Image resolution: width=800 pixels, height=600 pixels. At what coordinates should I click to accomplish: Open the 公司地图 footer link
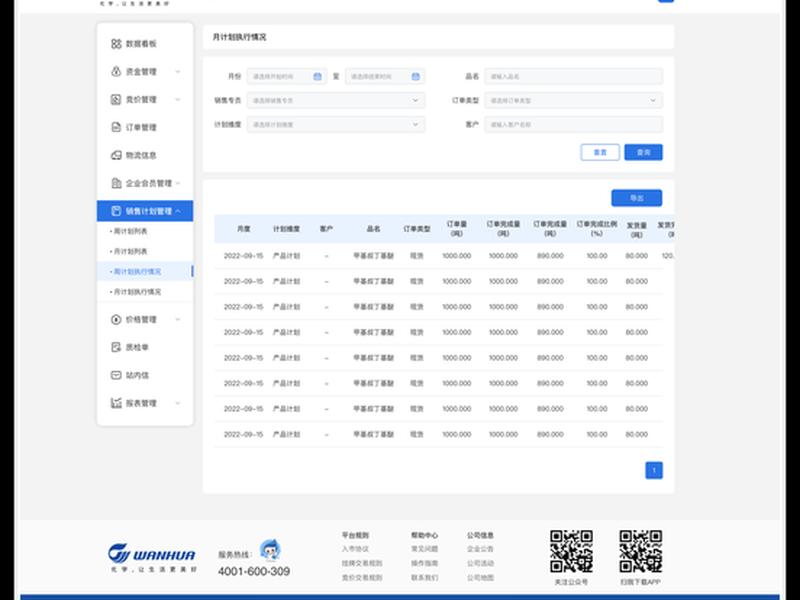click(x=480, y=578)
